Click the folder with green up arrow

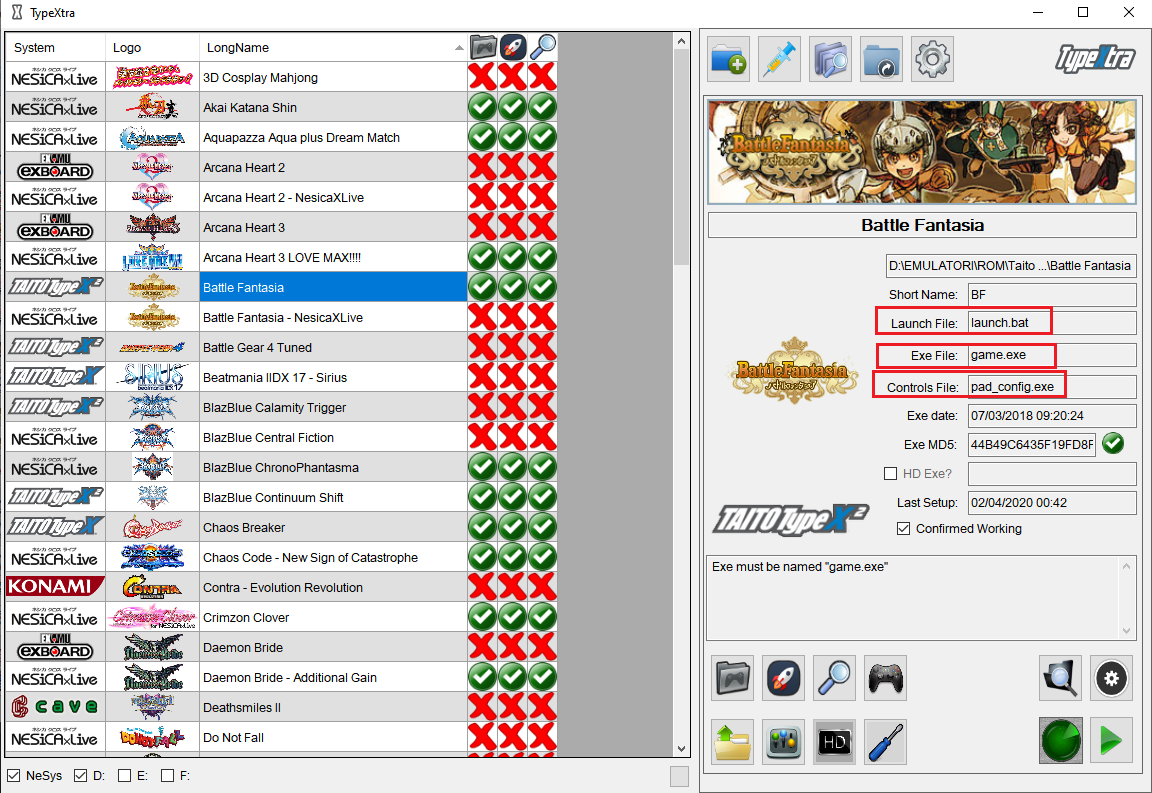pyautogui.click(x=732, y=742)
